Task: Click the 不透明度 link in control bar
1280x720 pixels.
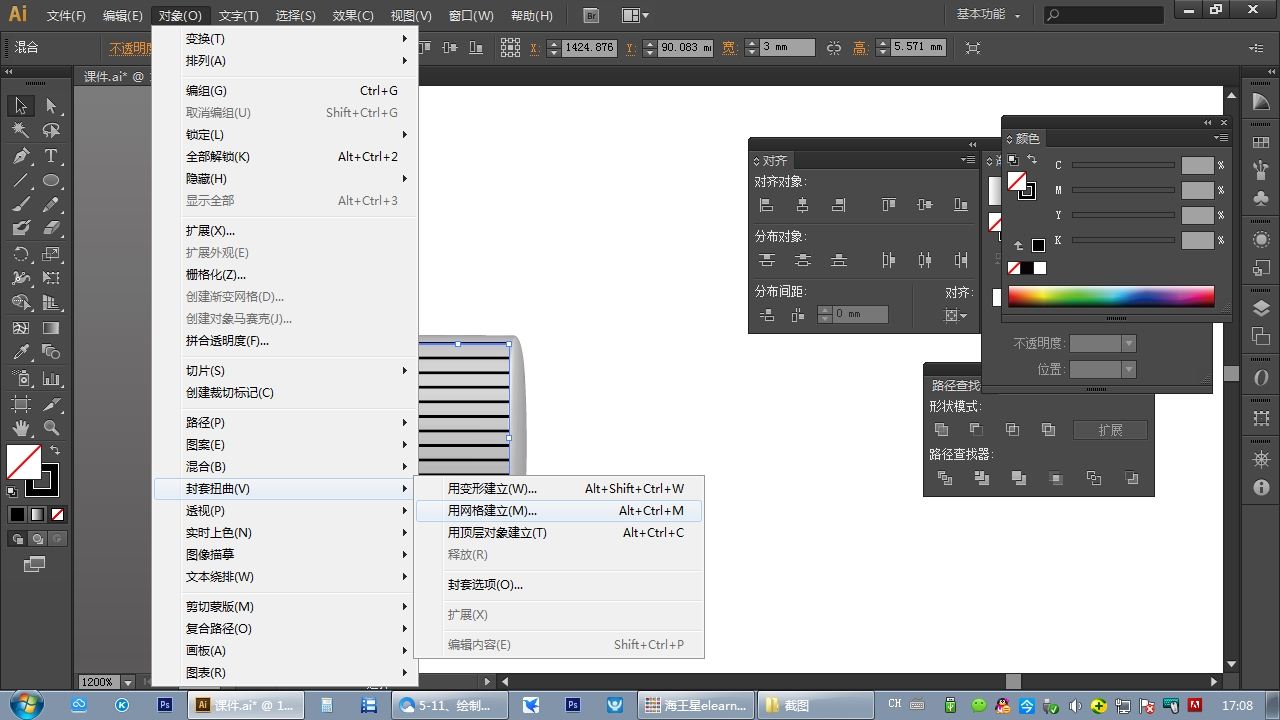Action: (131, 48)
